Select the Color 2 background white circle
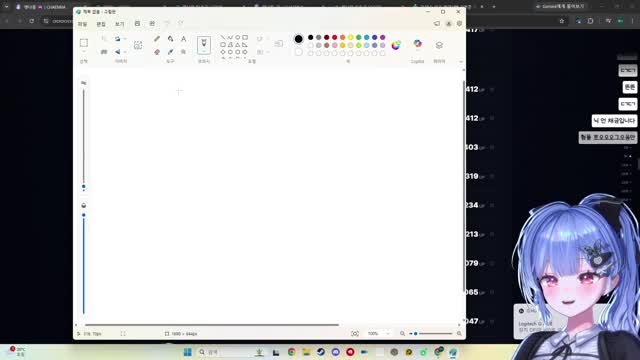 tap(298, 52)
